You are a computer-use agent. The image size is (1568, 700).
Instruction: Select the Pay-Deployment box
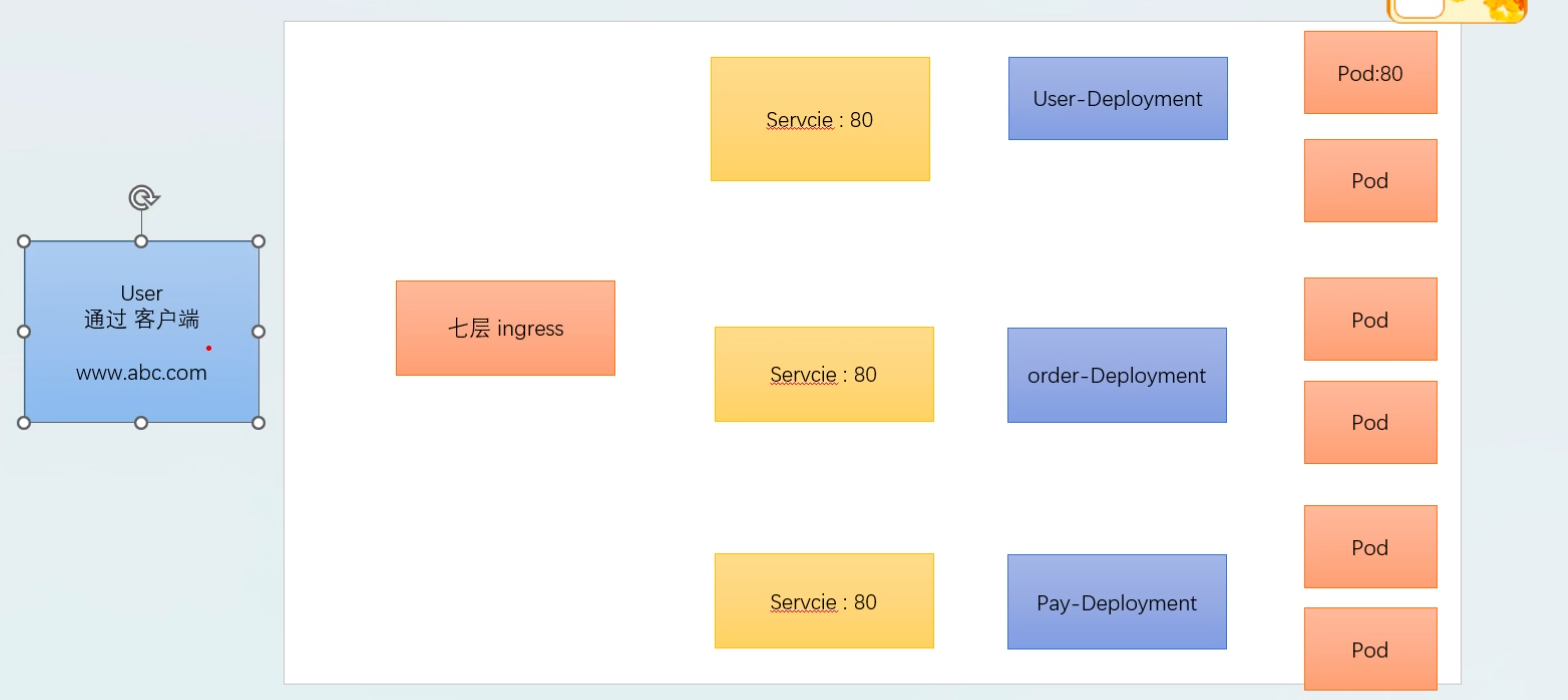1116,602
